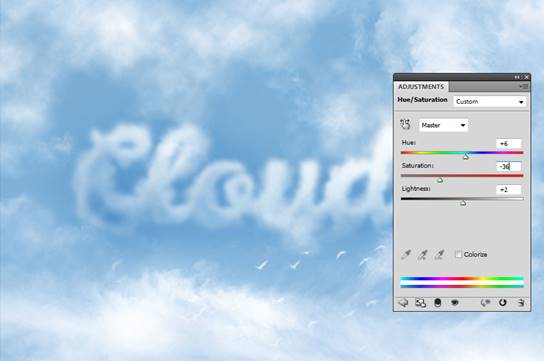Image resolution: width=544 pixels, height=361 pixels.
Task: Open the Adjustments panel flyout menu
Action: pyautogui.click(x=524, y=86)
